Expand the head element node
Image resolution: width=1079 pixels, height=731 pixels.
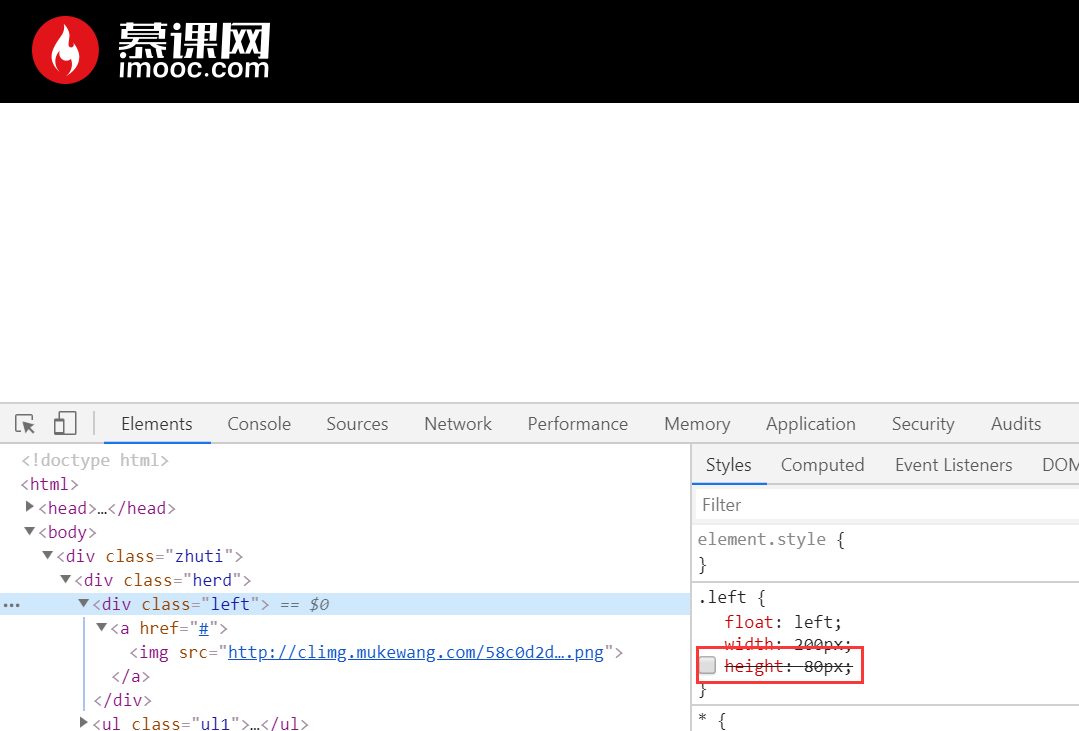tap(30, 507)
